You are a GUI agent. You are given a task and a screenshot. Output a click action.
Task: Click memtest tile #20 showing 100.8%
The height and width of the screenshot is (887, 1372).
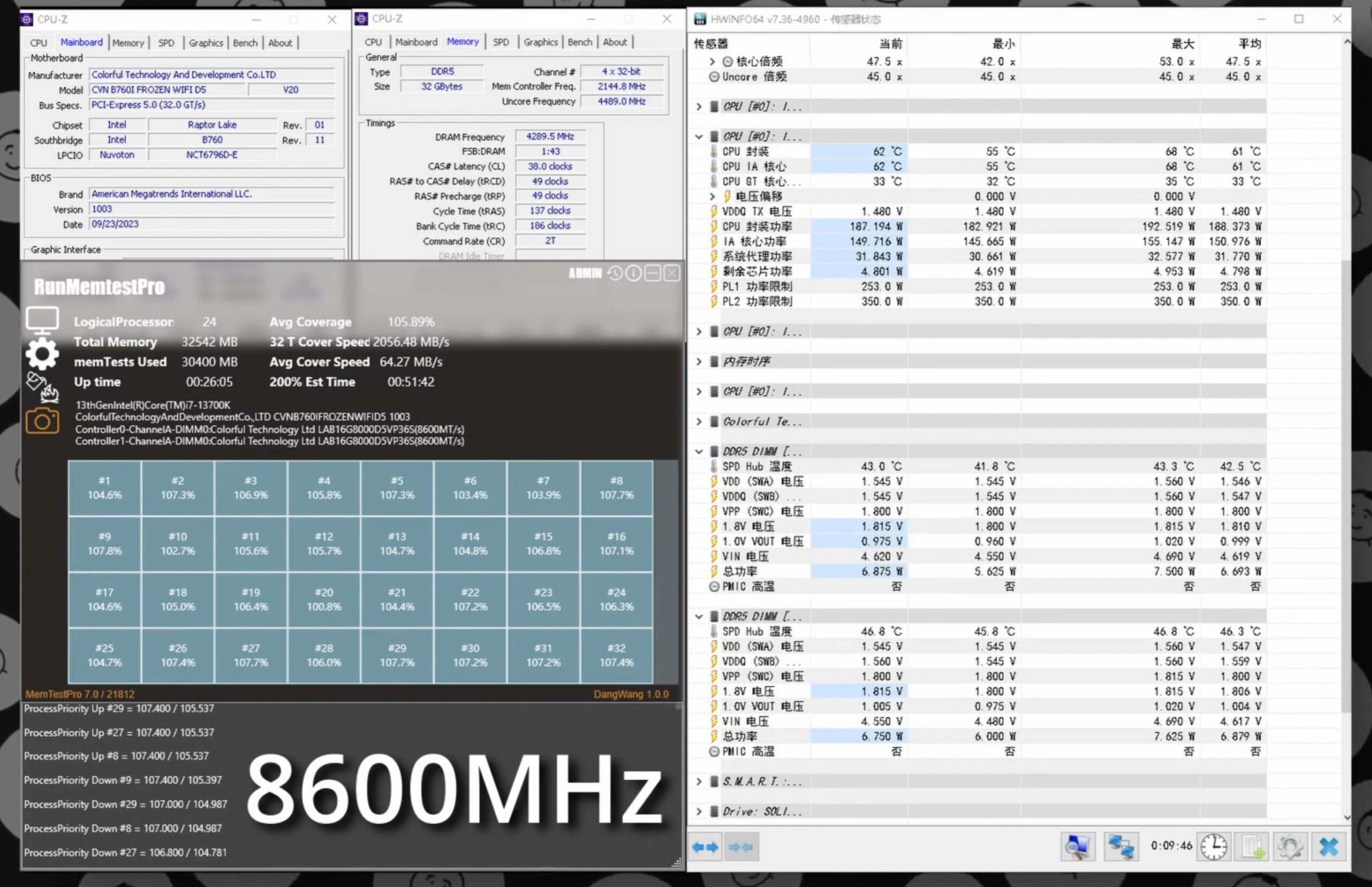click(324, 599)
